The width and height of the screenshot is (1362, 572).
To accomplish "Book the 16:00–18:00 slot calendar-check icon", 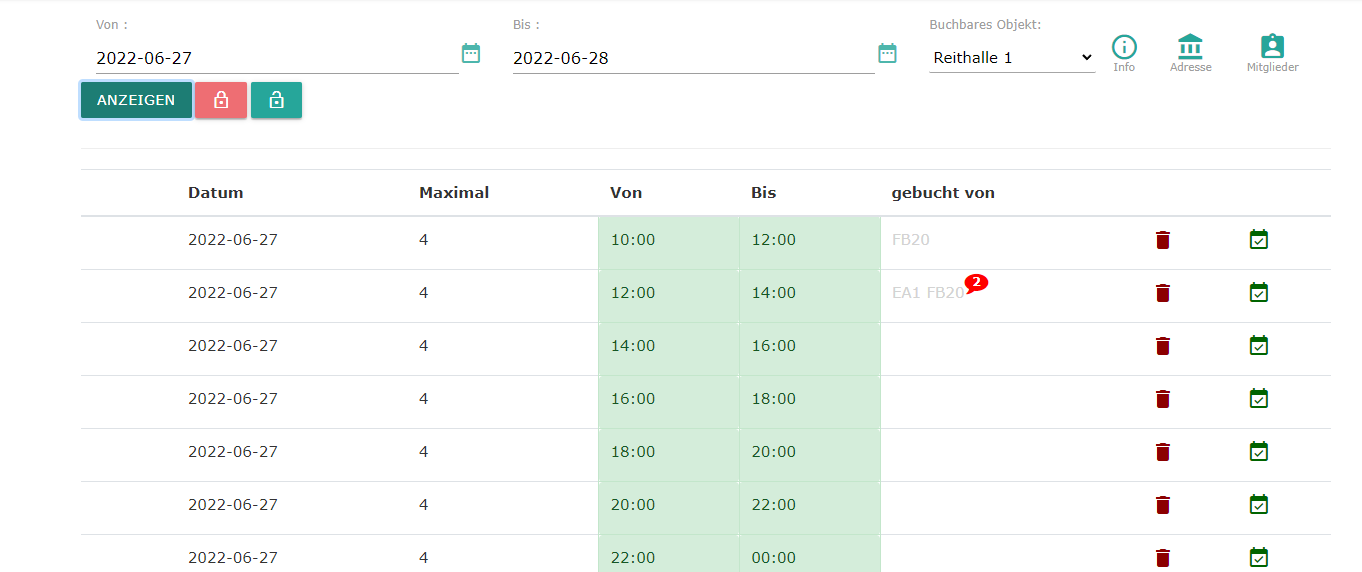I will (1259, 398).
